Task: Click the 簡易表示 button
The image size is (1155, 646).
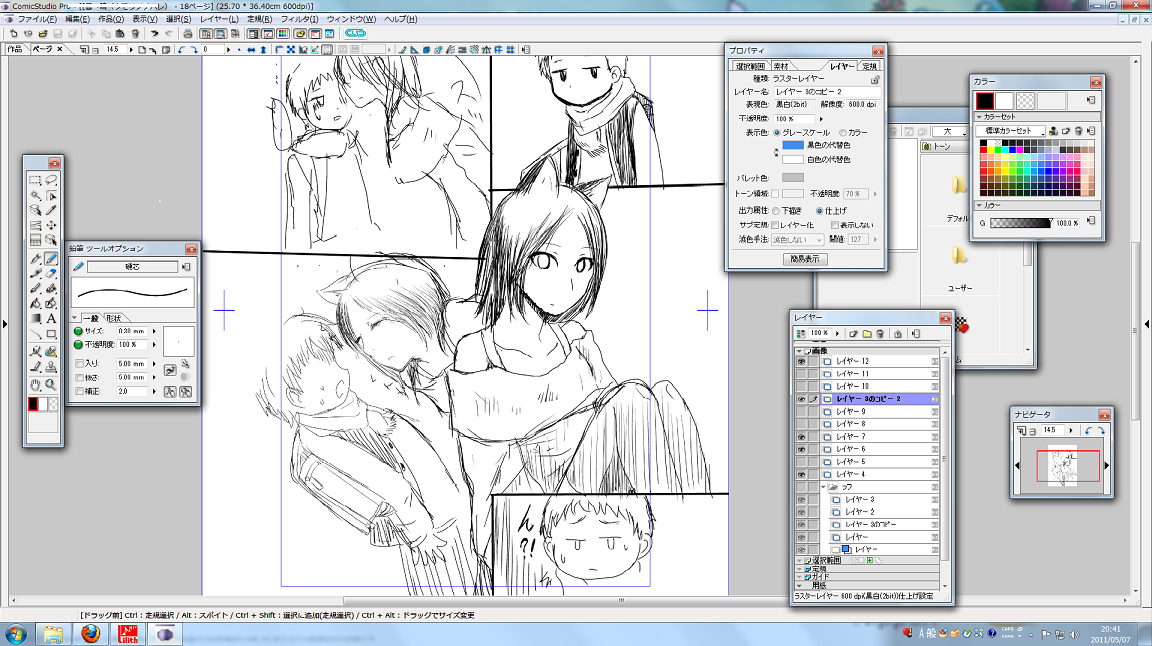Action: coord(805,259)
